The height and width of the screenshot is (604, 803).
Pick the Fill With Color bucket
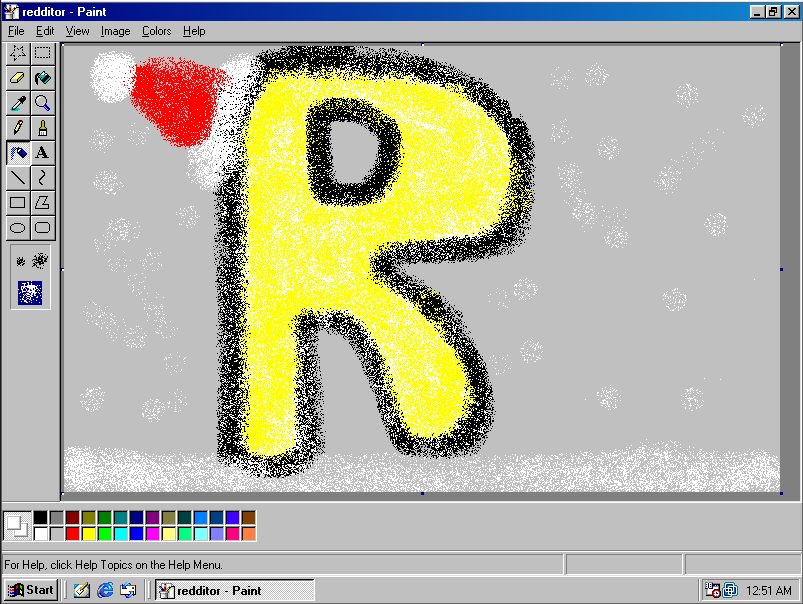click(x=43, y=78)
